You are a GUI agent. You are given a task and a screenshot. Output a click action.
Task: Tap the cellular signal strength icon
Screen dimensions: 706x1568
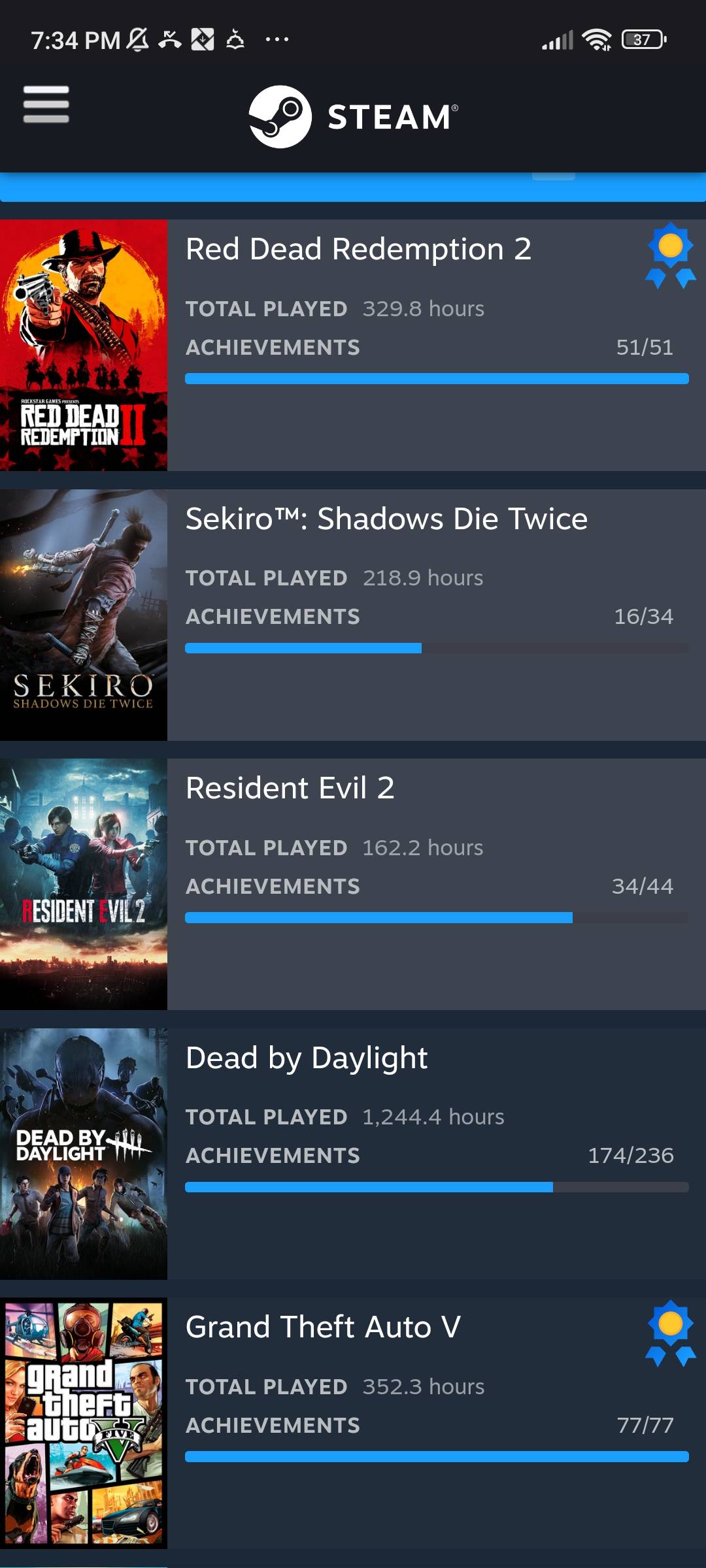click(x=557, y=41)
